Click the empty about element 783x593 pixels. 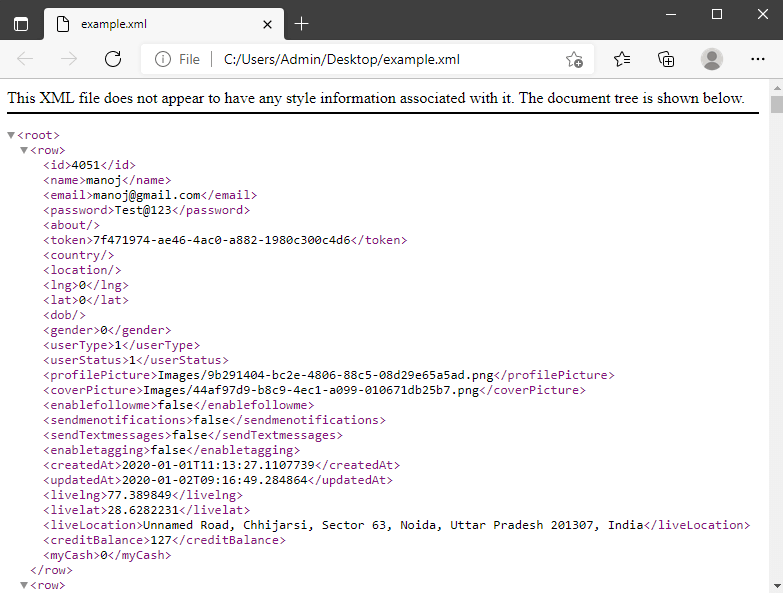[71, 225]
